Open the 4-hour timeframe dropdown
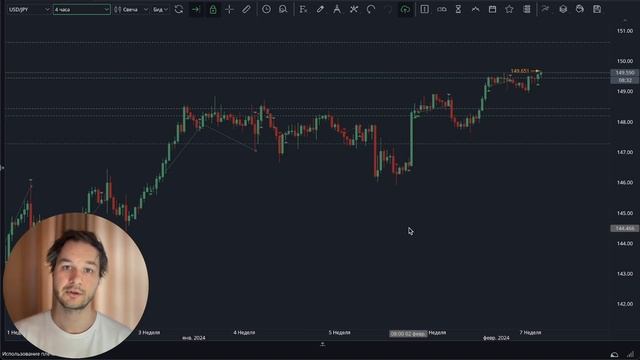This screenshot has width=640, height=360. pos(82,9)
